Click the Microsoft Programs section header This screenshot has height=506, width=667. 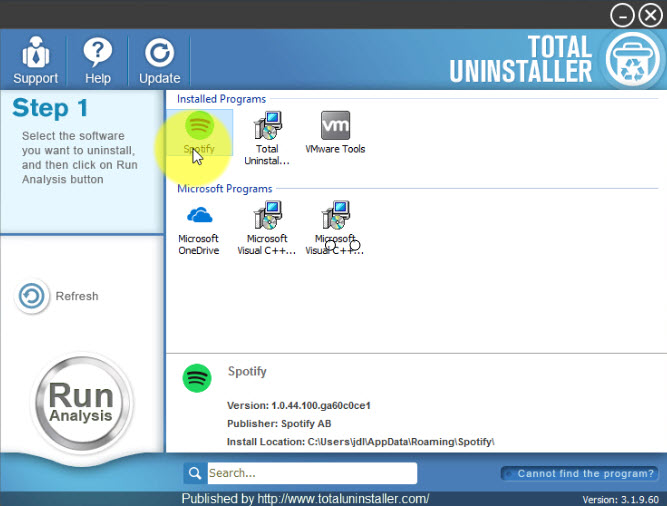pyautogui.click(x=225, y=188)
